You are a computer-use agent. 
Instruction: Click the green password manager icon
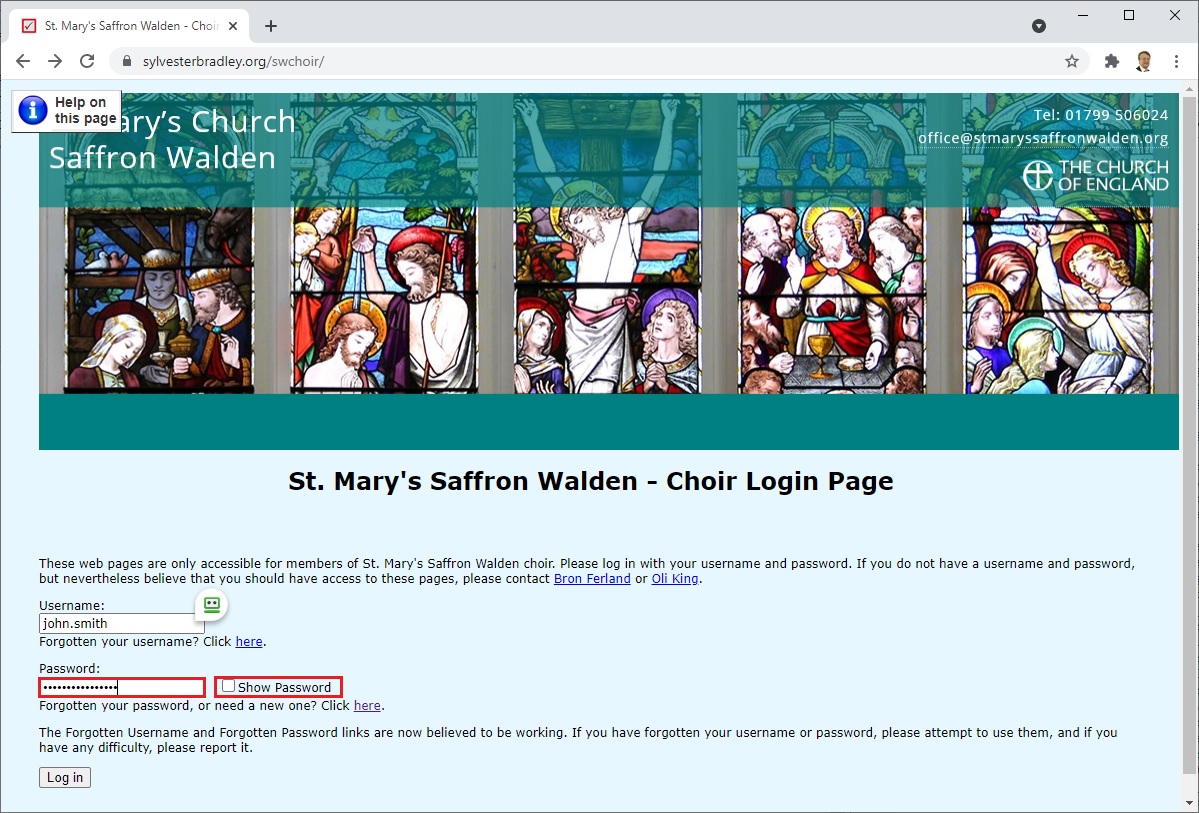click(x=212, y=605)
